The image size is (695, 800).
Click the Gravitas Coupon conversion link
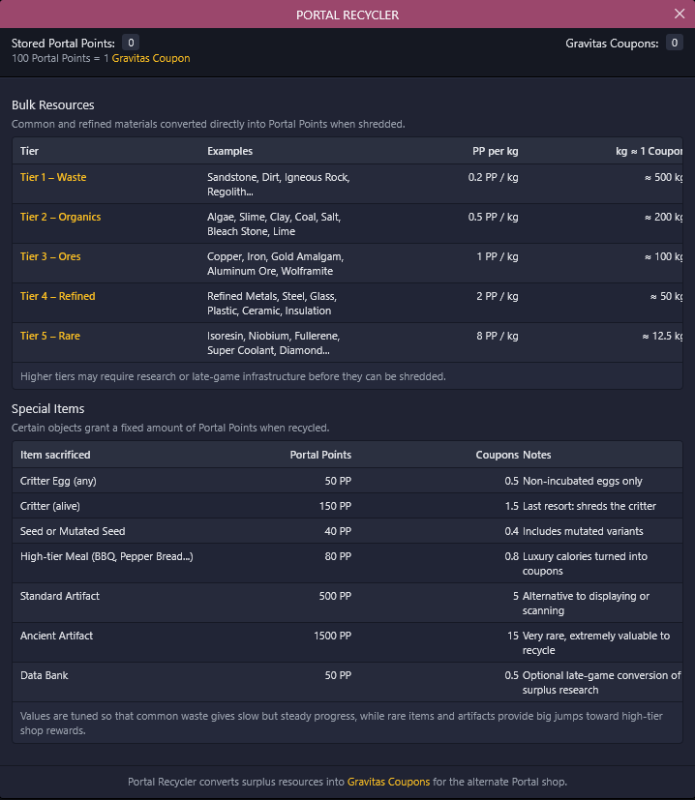tap(150, 58)
